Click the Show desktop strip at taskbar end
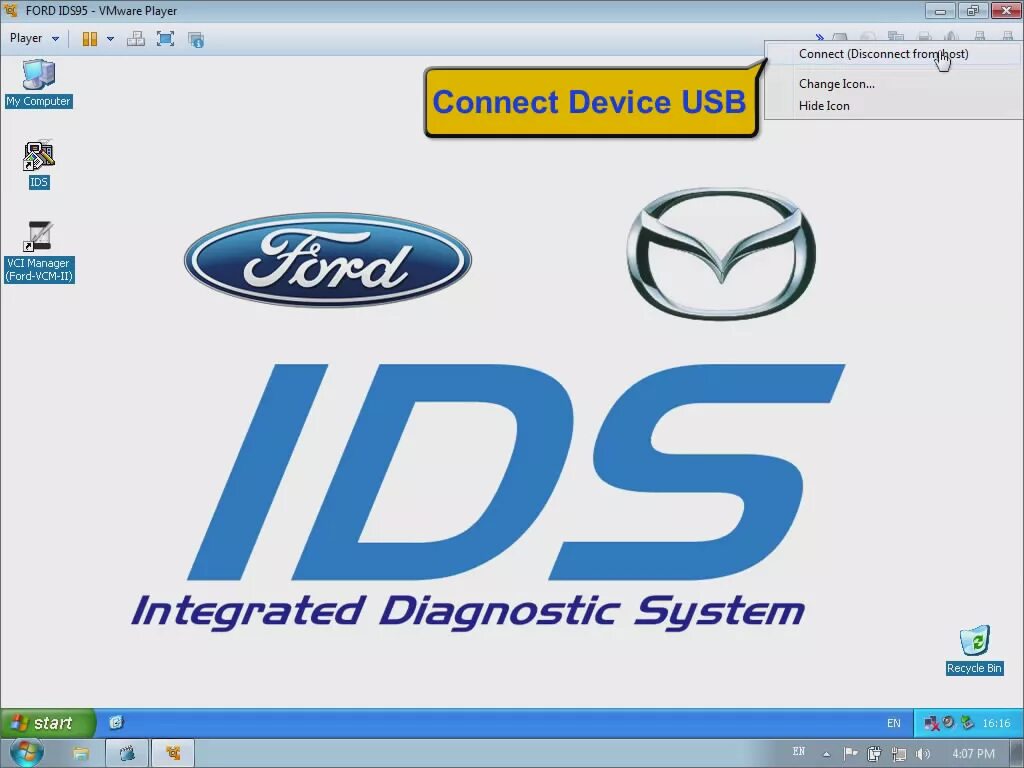This screenshot has width=1024, height=768. pyautogui.click(x=1019, y=754)
